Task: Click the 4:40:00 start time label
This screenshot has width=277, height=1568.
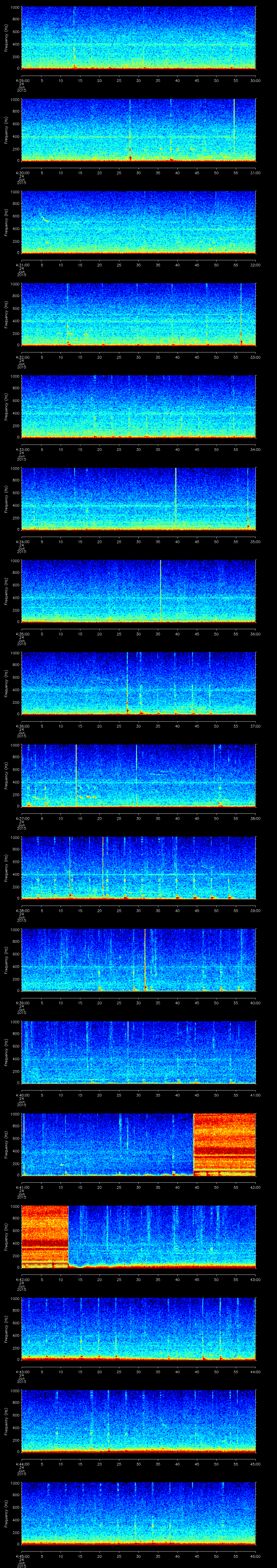Action: (22, 1095)
